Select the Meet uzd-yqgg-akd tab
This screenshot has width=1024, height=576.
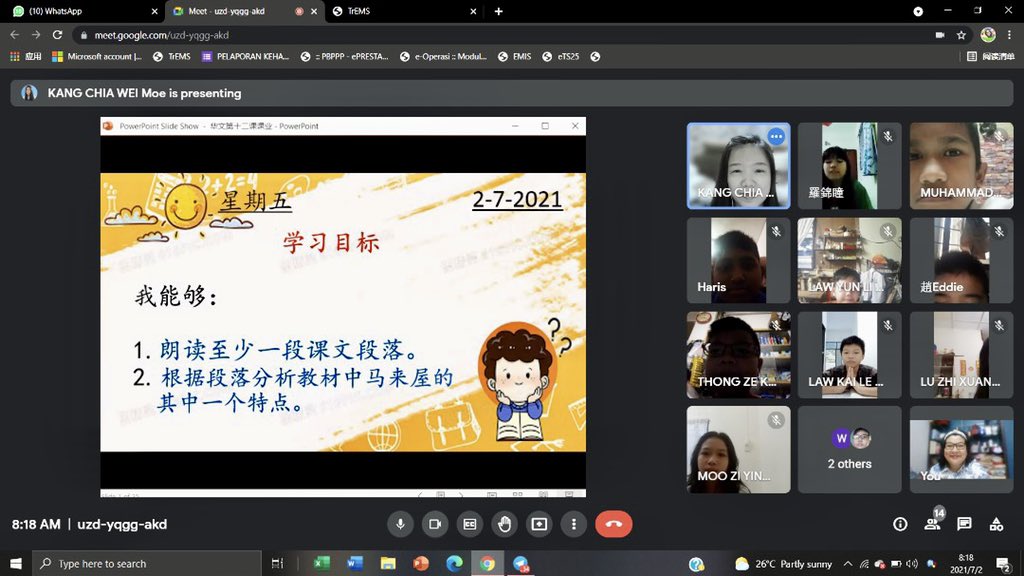coord(245,11)
